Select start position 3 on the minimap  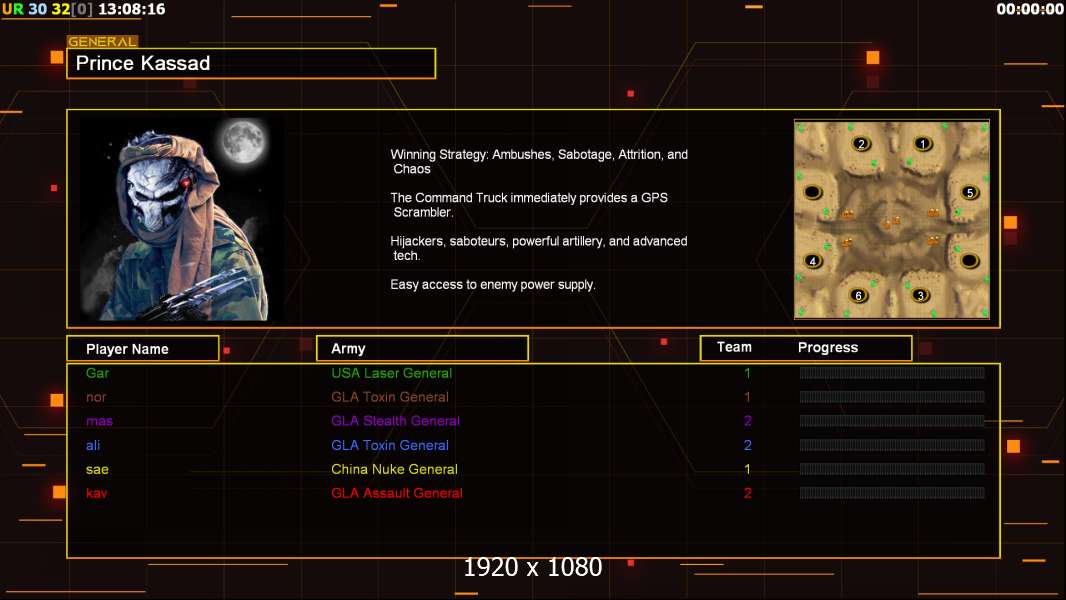(x=921, y=295)
